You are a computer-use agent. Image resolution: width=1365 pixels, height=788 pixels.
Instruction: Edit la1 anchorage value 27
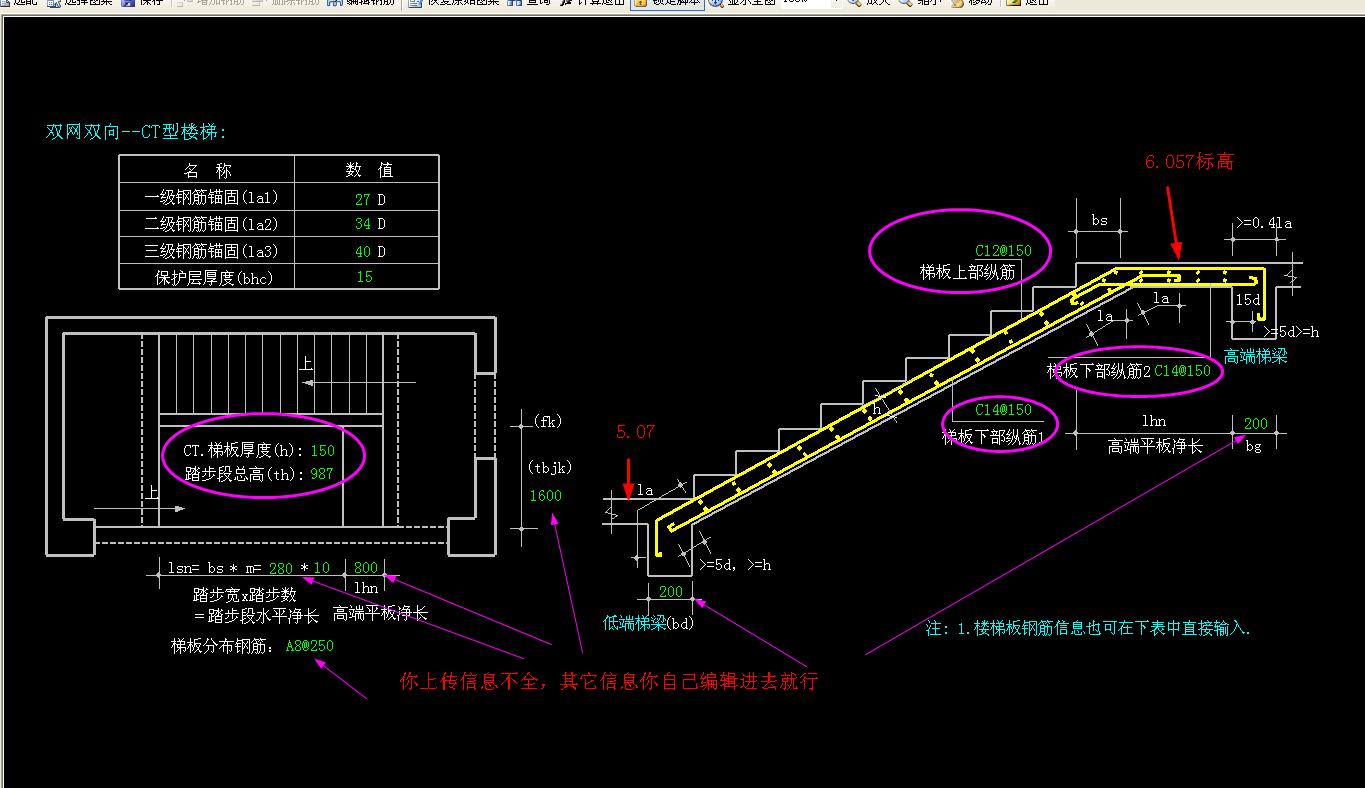click(362, 199)
